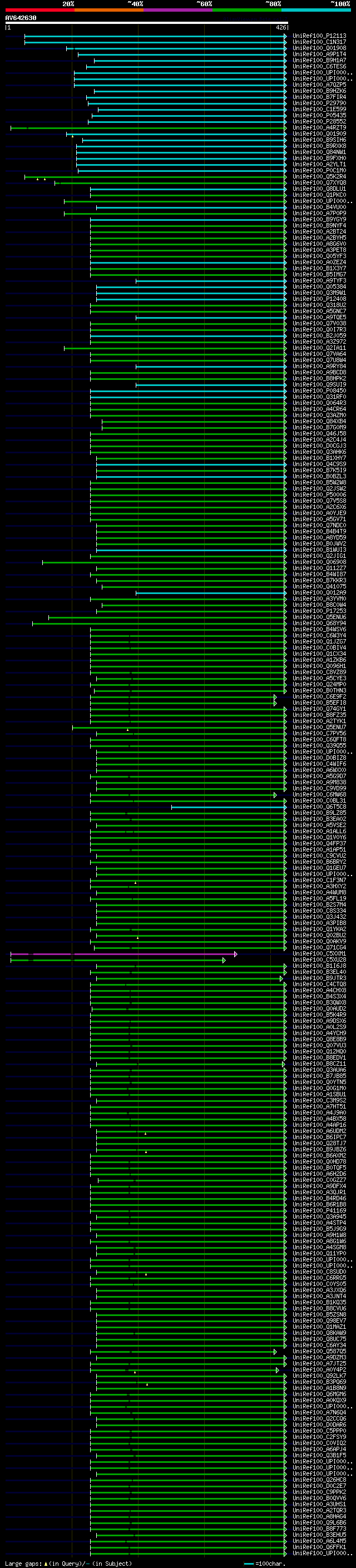This screenshot has height=1568, width=356.
Task: Click label UniRef100_Q7XYQ8
Action: (319, 182)
